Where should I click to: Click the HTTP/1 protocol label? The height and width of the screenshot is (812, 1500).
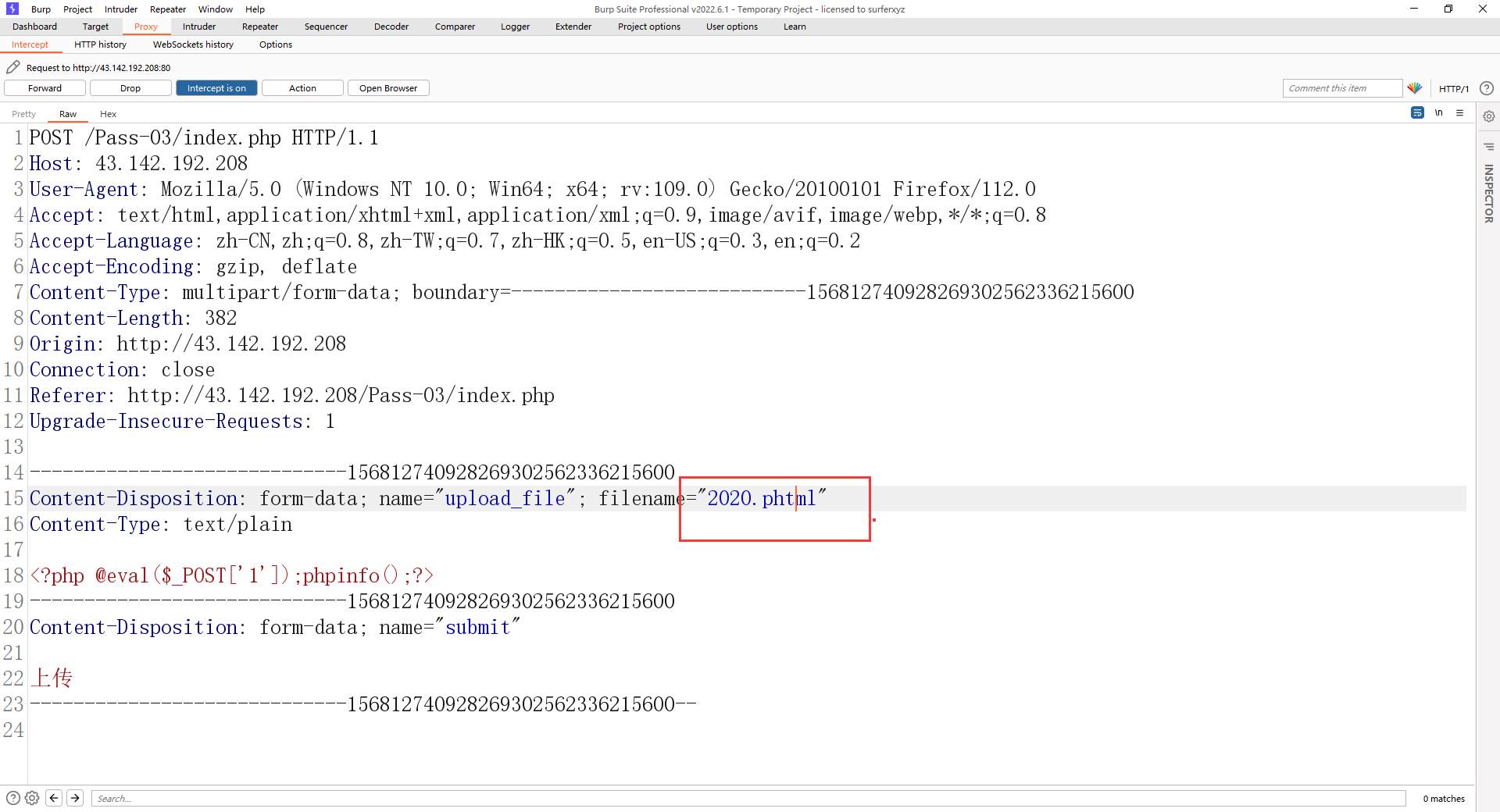pyautogui.click(x=1454, y=89)
